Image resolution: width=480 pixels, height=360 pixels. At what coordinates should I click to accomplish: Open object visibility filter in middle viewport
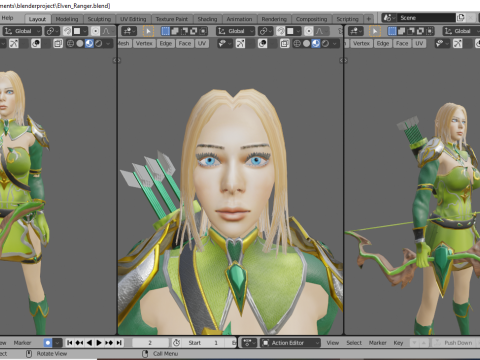pyautogui.click(x=224, y=43)
